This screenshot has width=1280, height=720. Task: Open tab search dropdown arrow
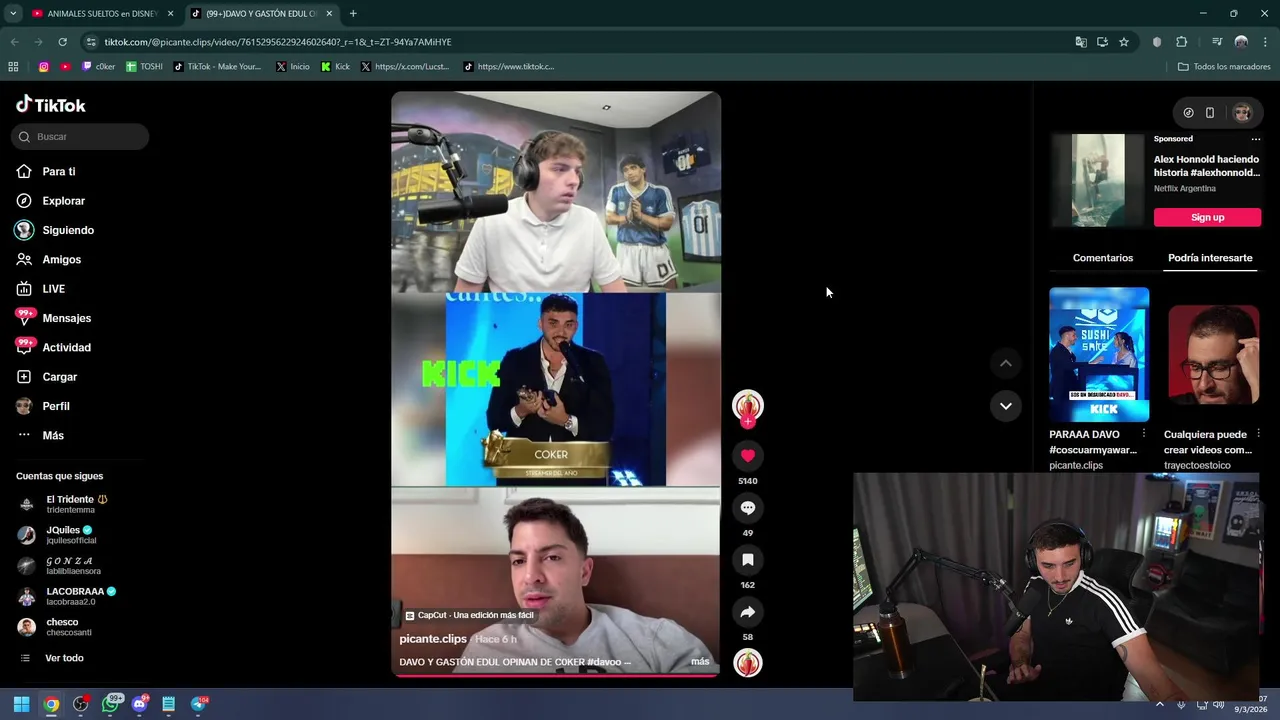13,14
